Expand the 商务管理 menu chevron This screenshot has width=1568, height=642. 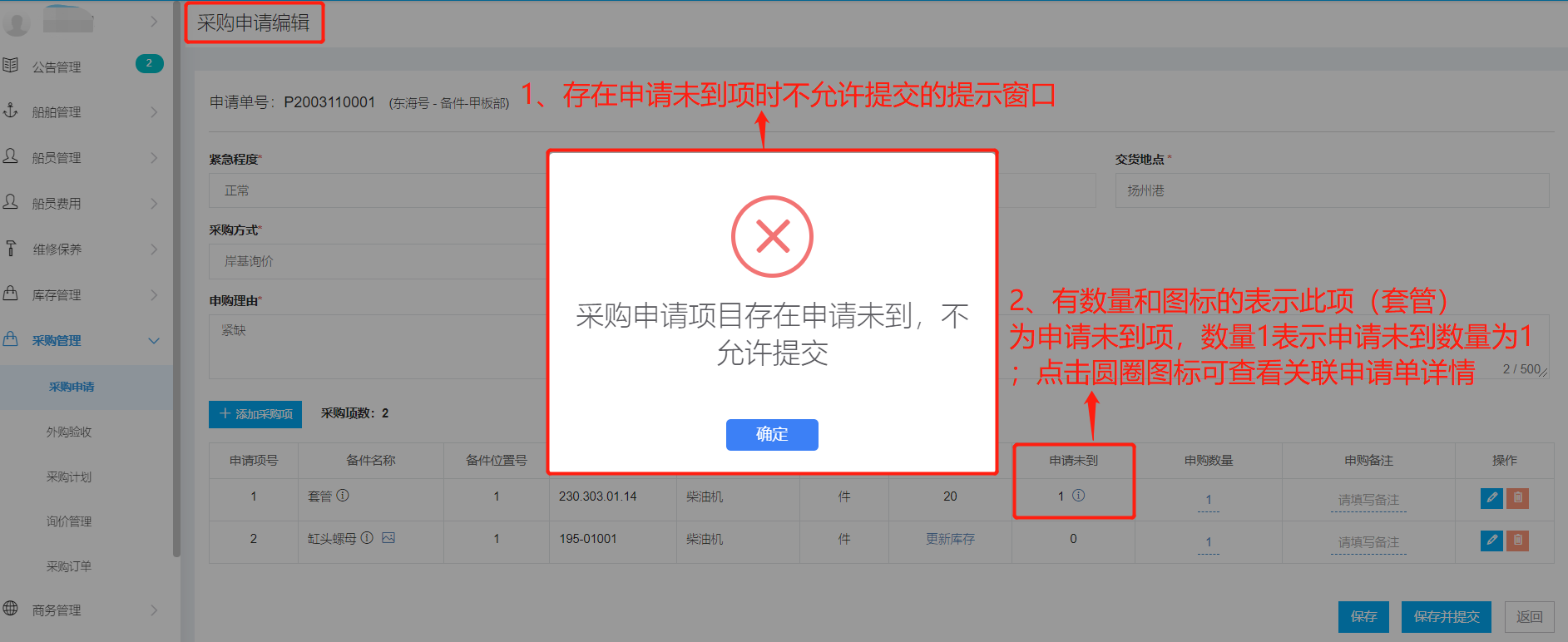(x=154, y=610)
